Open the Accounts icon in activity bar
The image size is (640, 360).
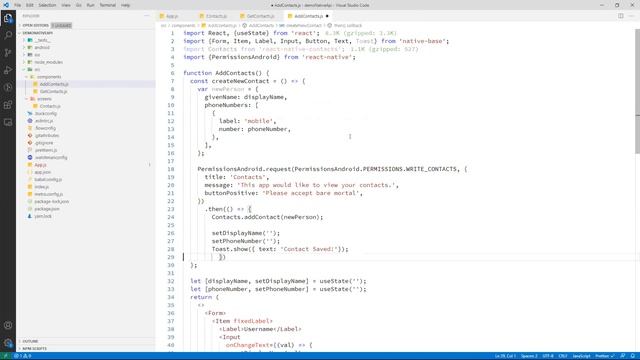(x=8, y=325)
